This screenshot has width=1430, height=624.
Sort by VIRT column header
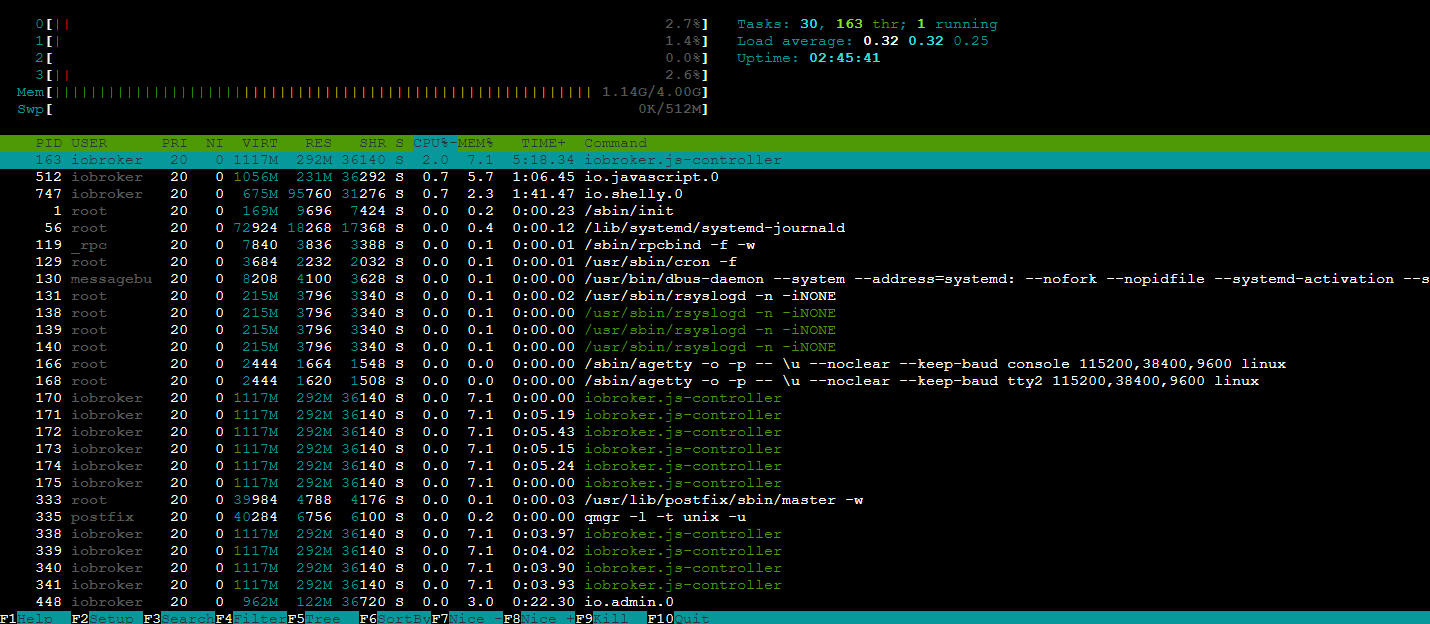click(x=260, y=143)
